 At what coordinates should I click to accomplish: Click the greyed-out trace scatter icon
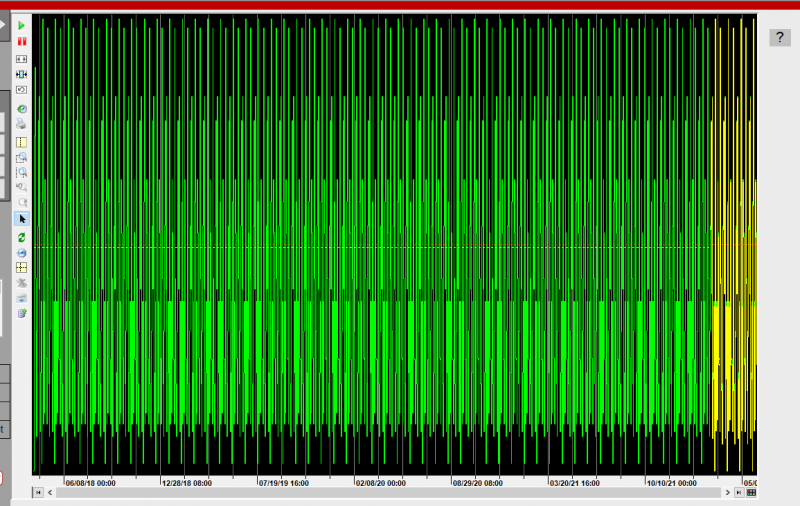pos(21,283)
